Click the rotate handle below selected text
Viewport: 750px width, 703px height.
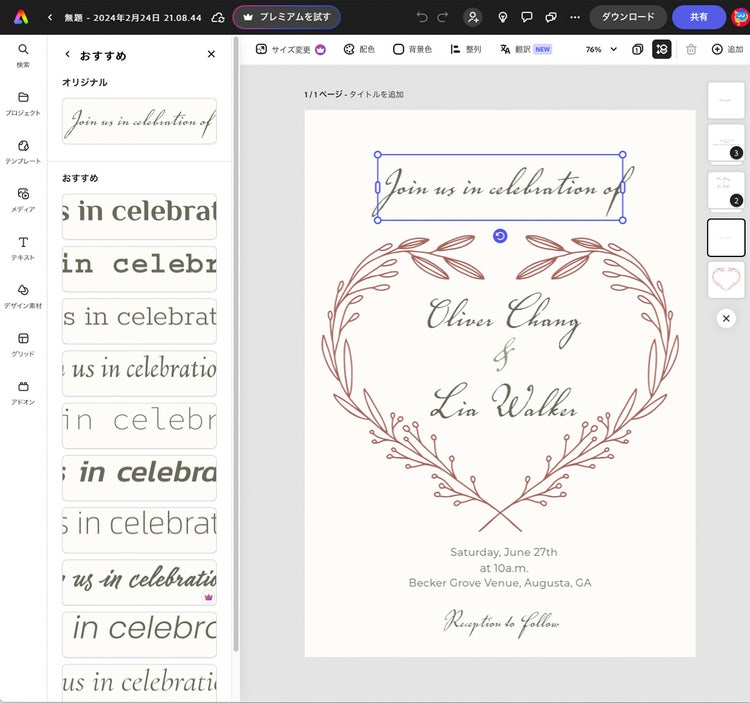point(500,236)
